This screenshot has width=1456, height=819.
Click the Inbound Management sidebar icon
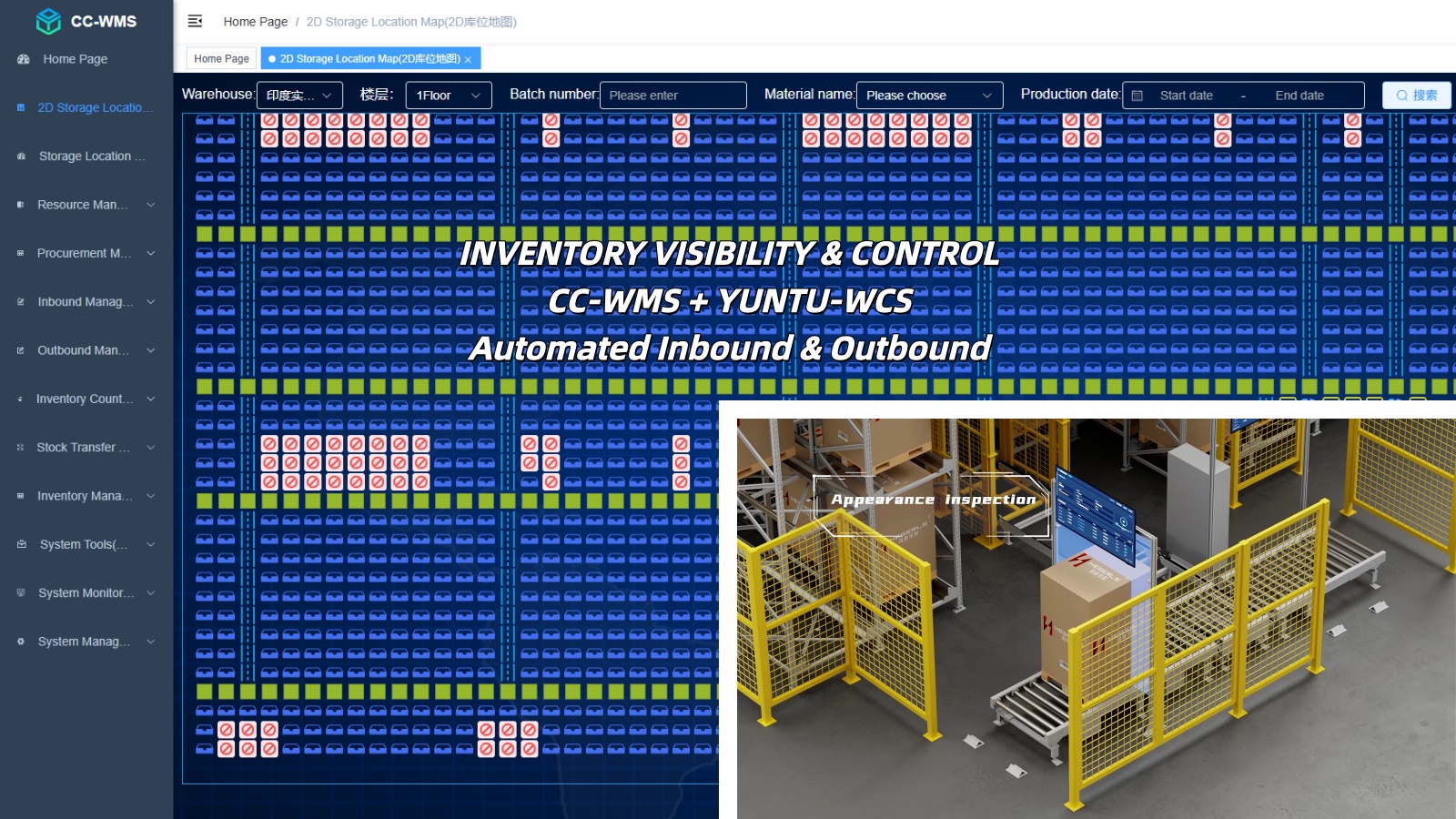click(x=21, y=302)
